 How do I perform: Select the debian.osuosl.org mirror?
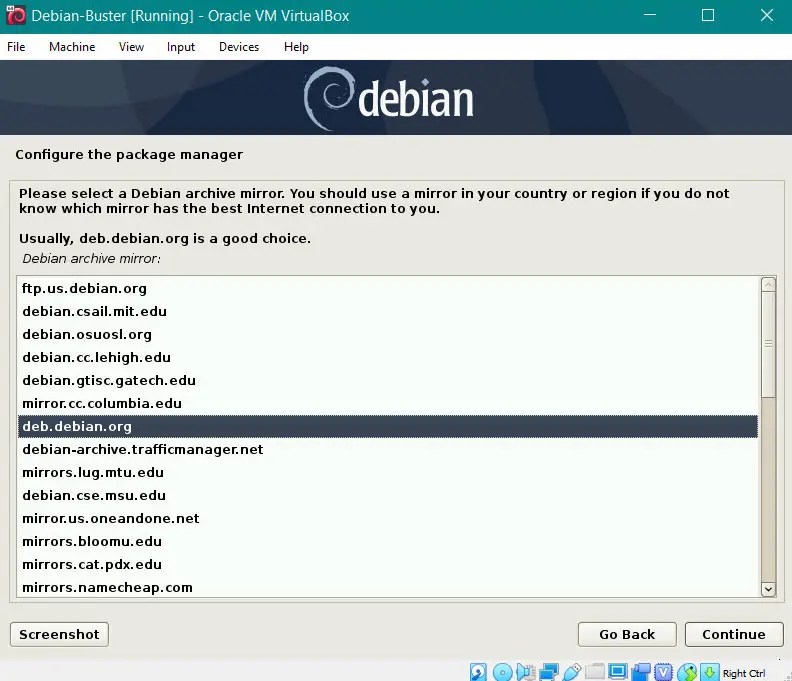tap(388, 334)
